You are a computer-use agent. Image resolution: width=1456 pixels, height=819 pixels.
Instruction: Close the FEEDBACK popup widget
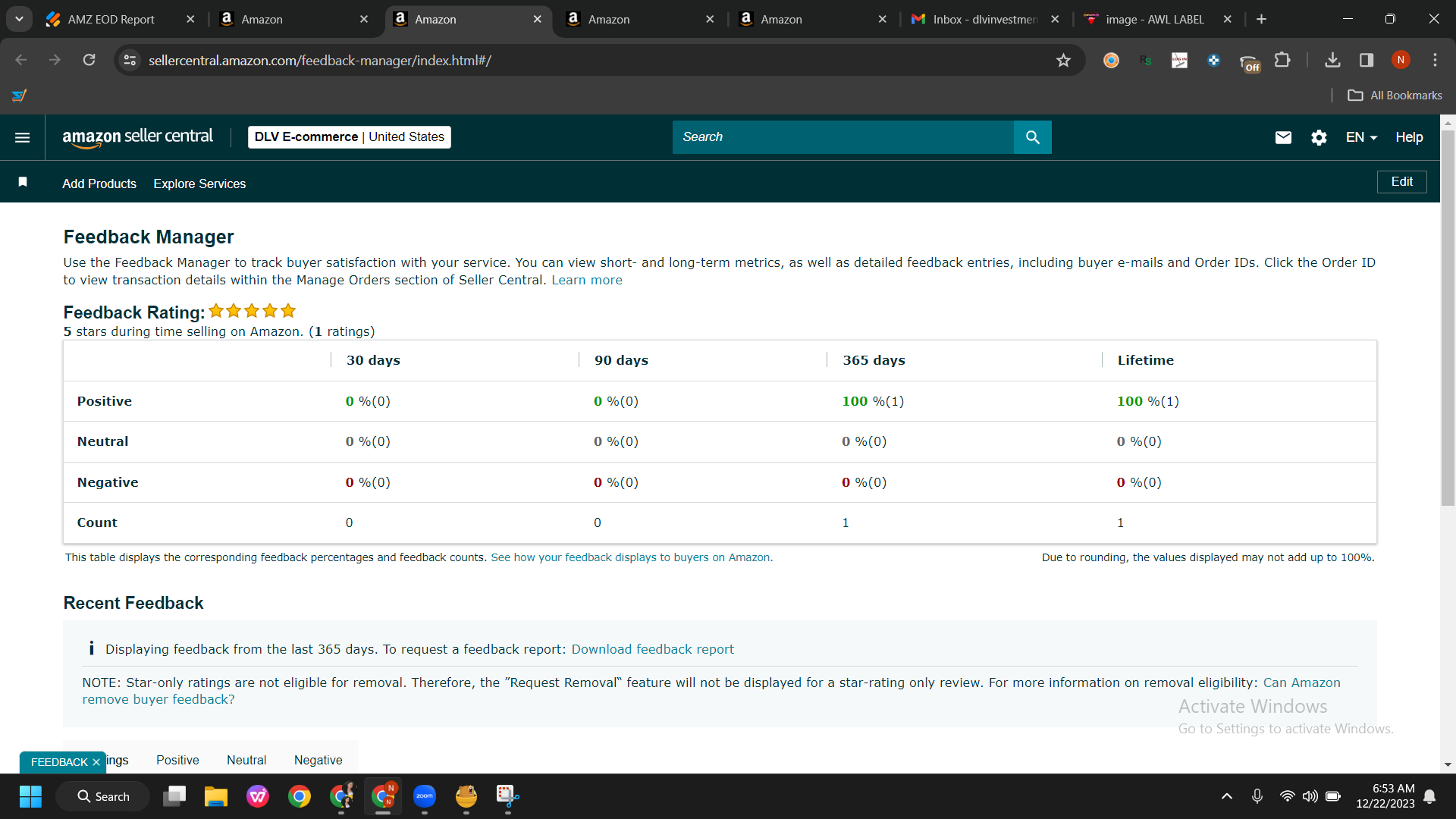96,762
